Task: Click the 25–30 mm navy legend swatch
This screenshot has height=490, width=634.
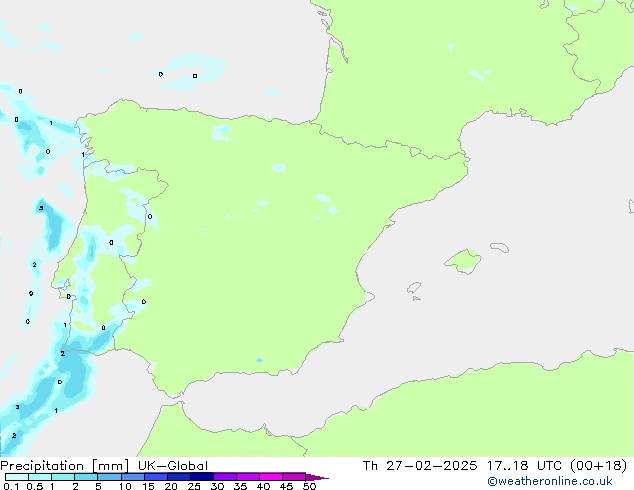Action: coord(201,477)
